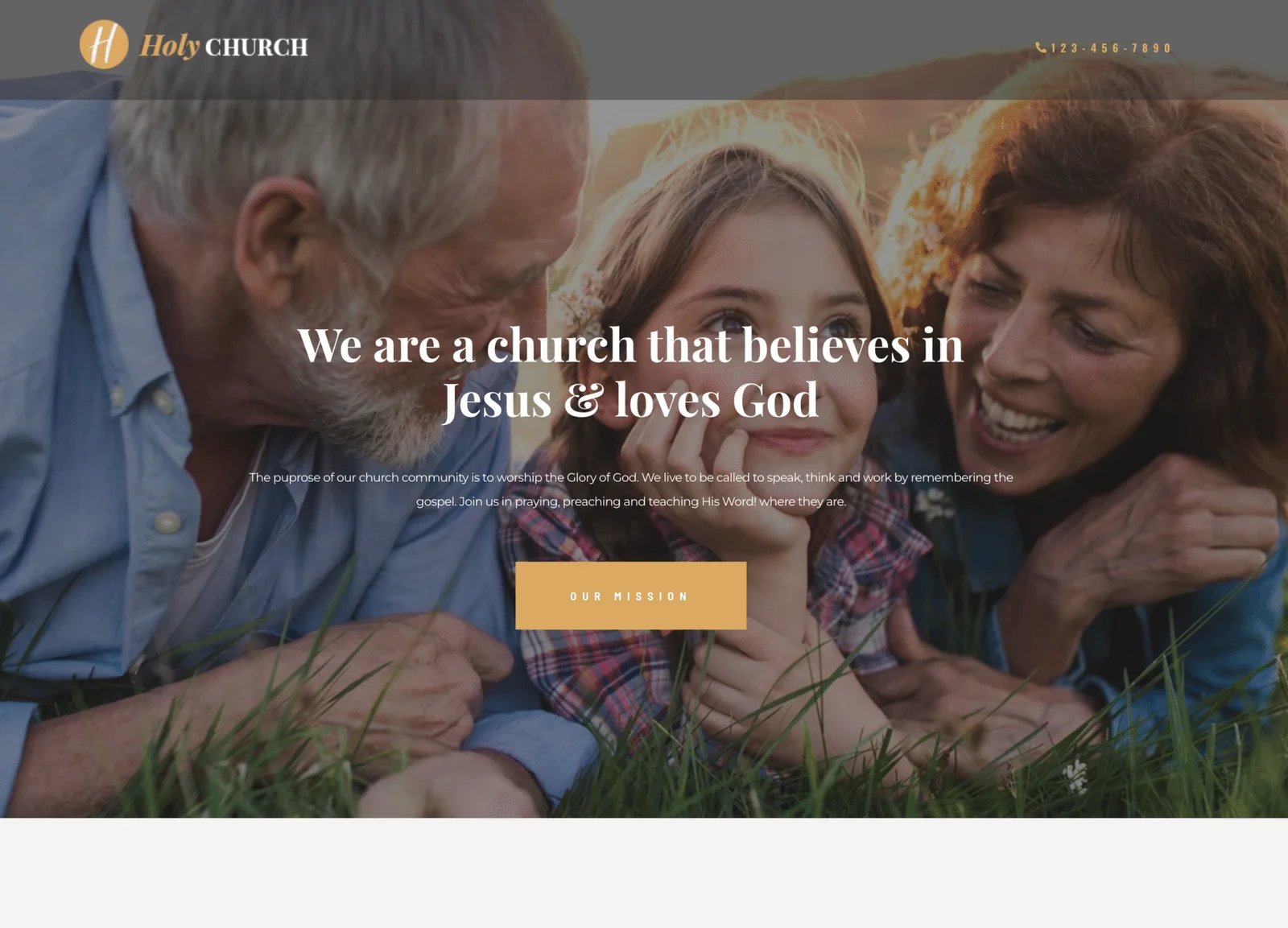Click the italic "Holy" logo text

[170, 46]
